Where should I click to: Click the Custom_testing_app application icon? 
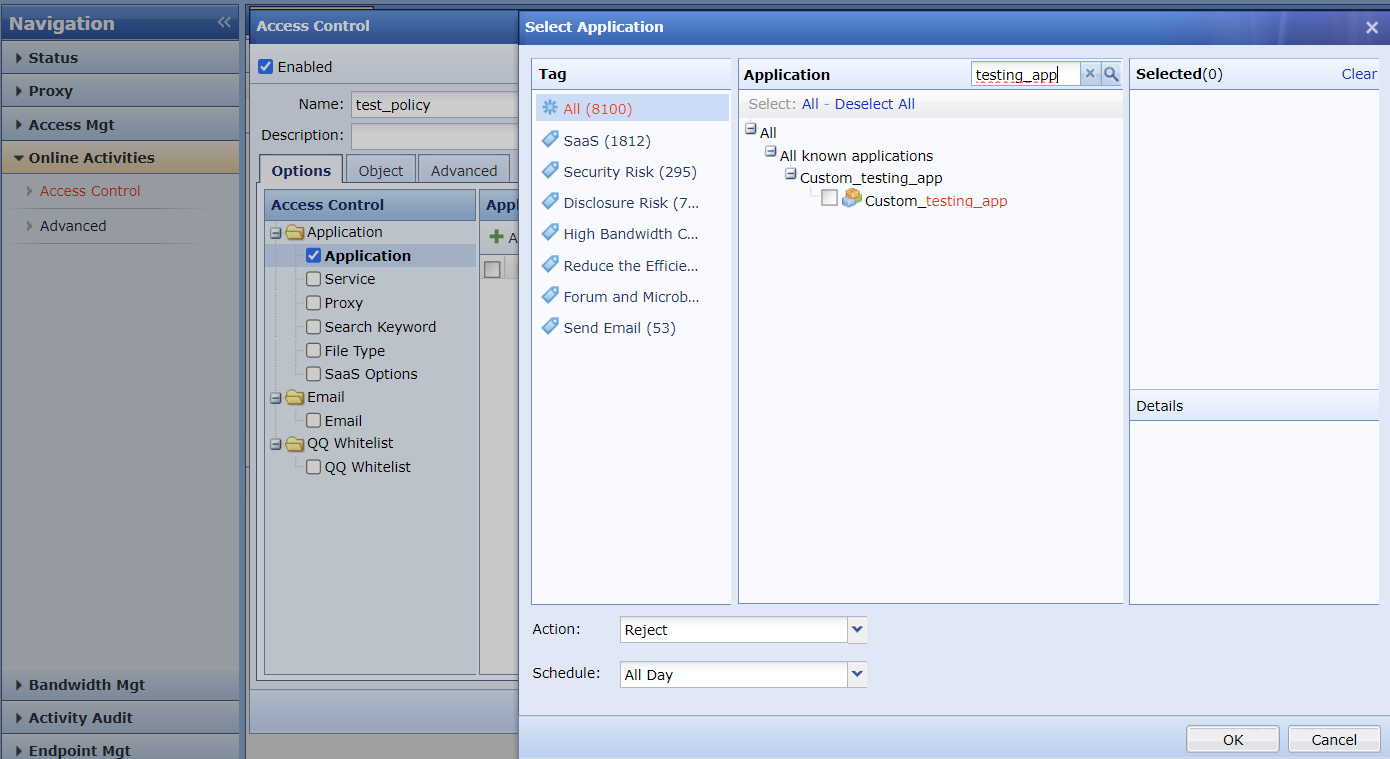851,199
